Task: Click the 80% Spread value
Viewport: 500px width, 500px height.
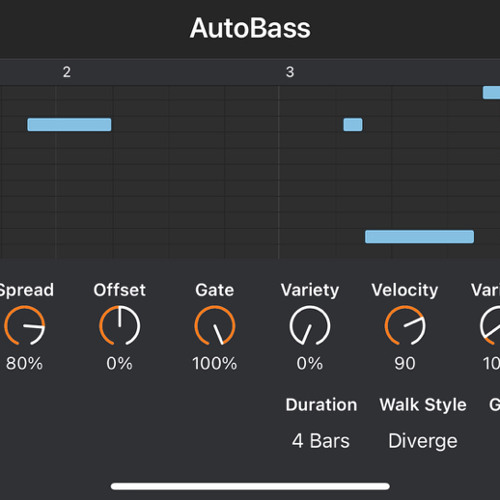Action: pos(24,363)
